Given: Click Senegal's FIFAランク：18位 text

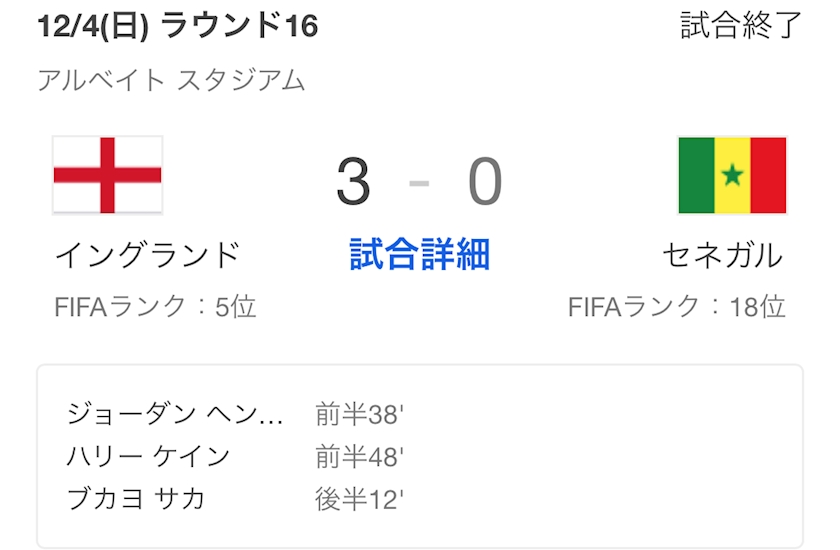Looking at the screenshot, I should pos(676,307).
